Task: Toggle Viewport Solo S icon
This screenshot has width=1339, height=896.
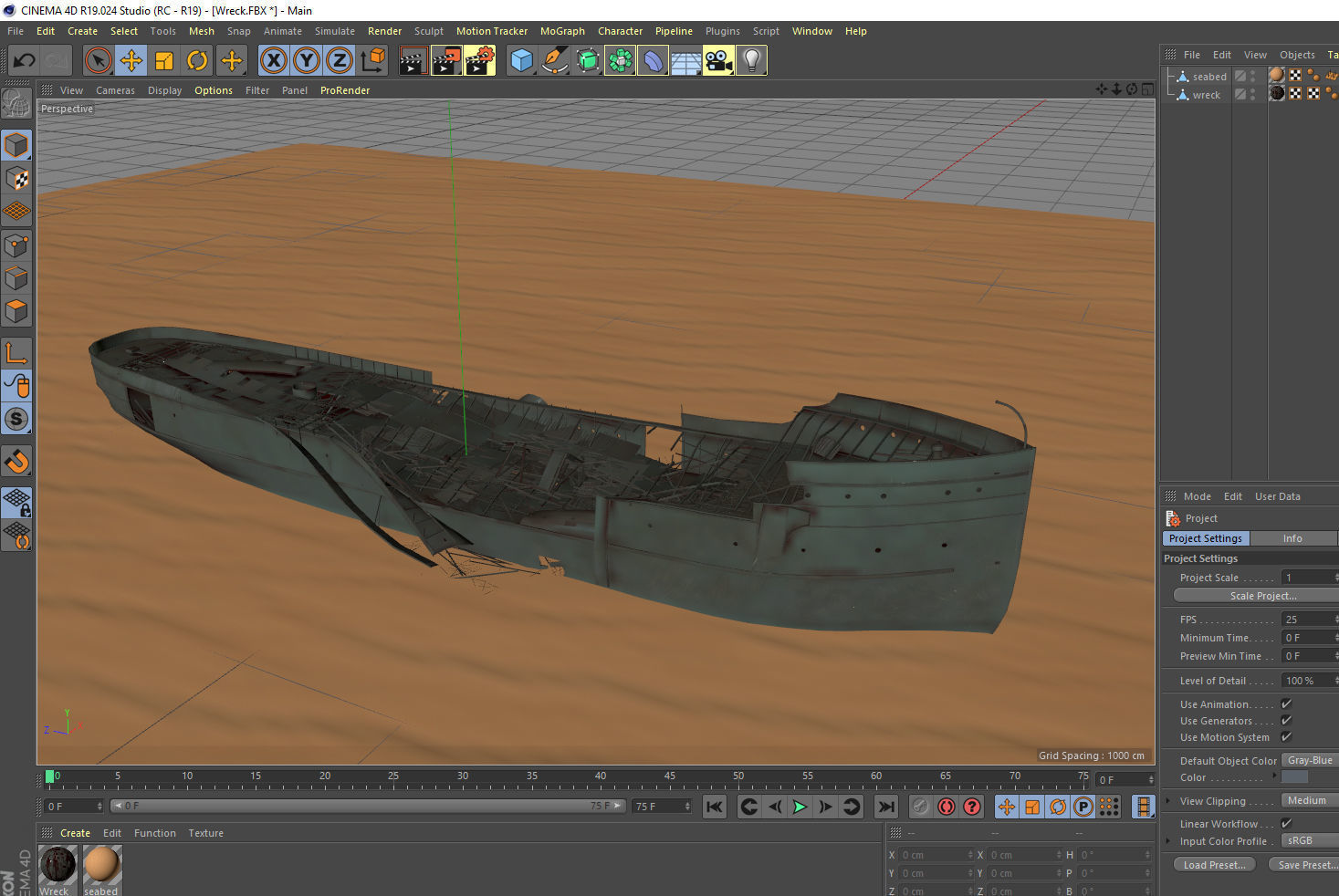Action: point(16,419)
